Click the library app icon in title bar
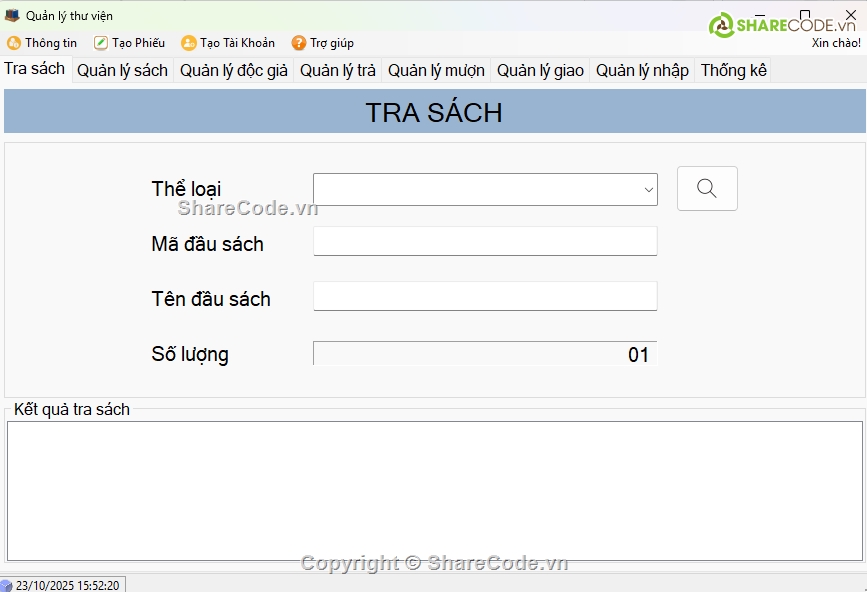Viewport: 867px width, 592px height. tap(12, 15)
